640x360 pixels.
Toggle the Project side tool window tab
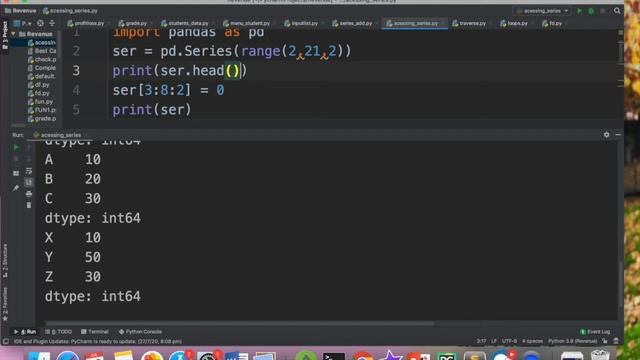coord(5,35)
